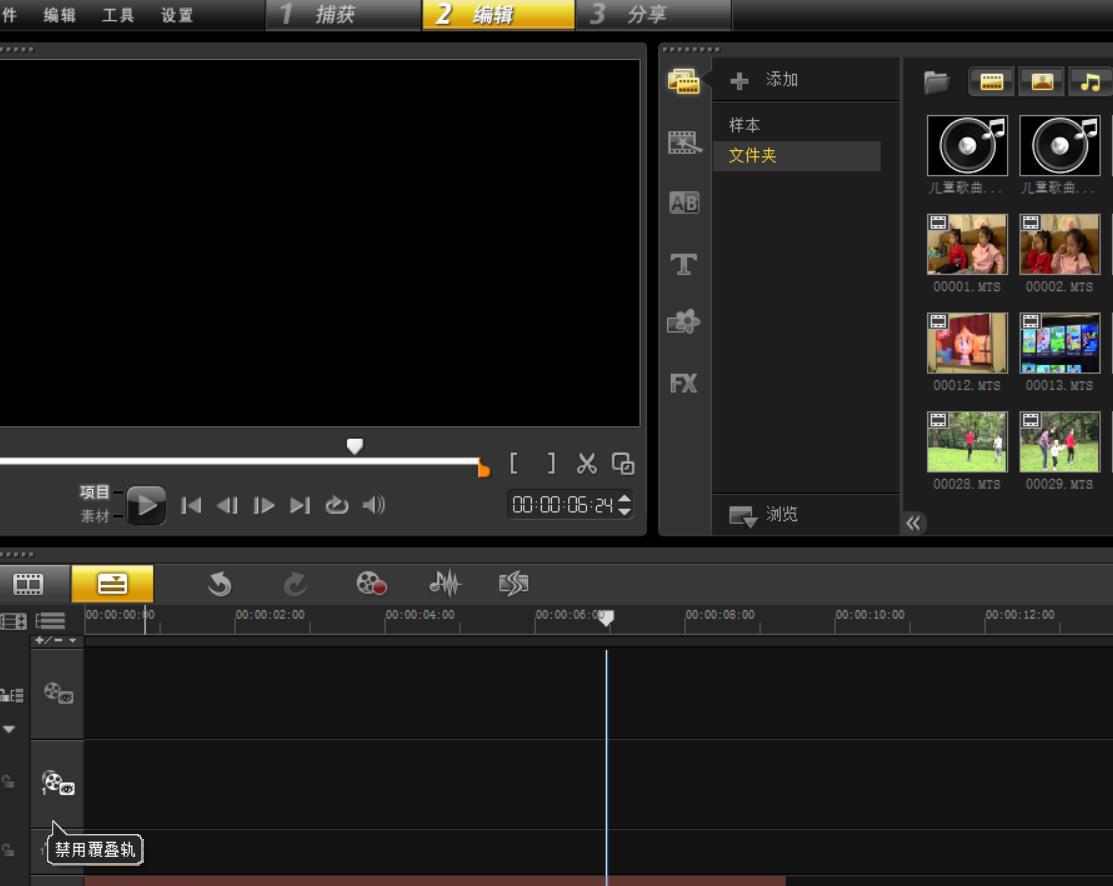The image size is (1113, 886).
Task: Select the 样本 (Sample) folder
Action: (745, 125)
